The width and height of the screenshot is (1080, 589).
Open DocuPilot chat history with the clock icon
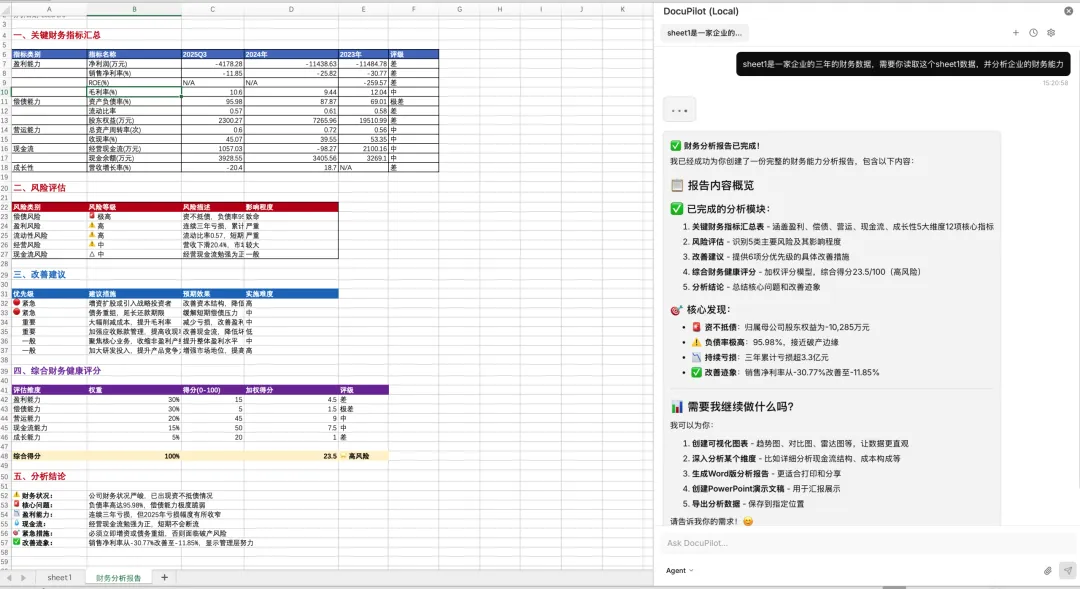1033,32
